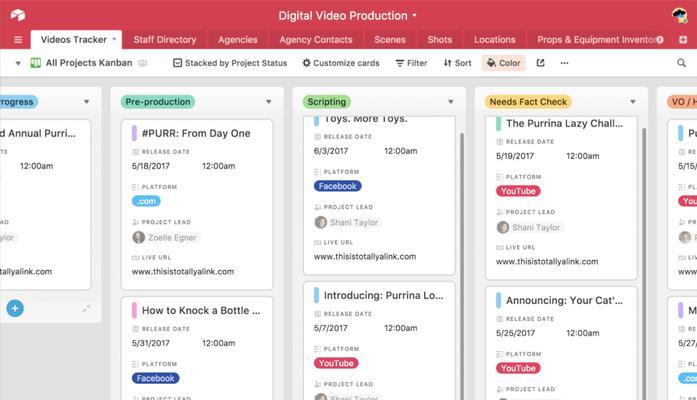Click live URL in #PURR card
Screen dimensions: 697x400
point(183,272)
